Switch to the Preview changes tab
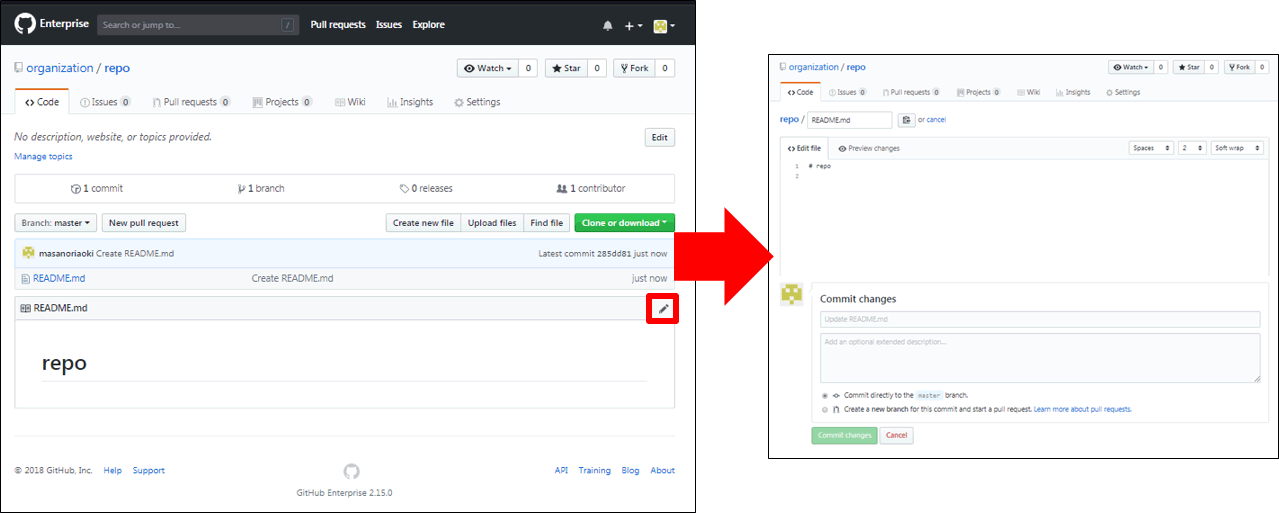The height and width of the screenshot is (513, 1279). click(869, 148)
